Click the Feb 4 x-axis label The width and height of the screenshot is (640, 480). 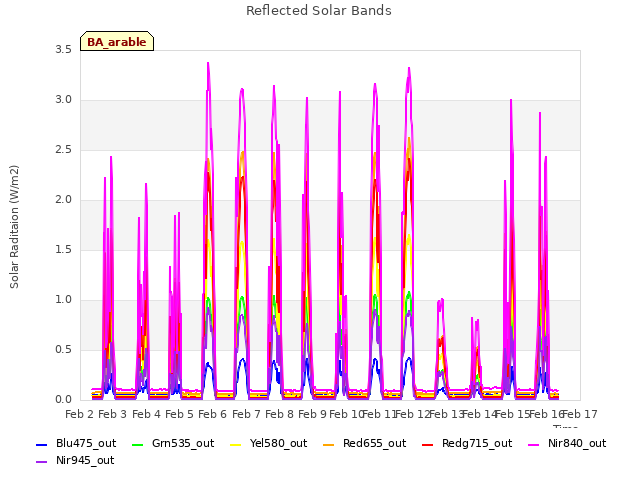pyautogui.click(x=146, y=415)
